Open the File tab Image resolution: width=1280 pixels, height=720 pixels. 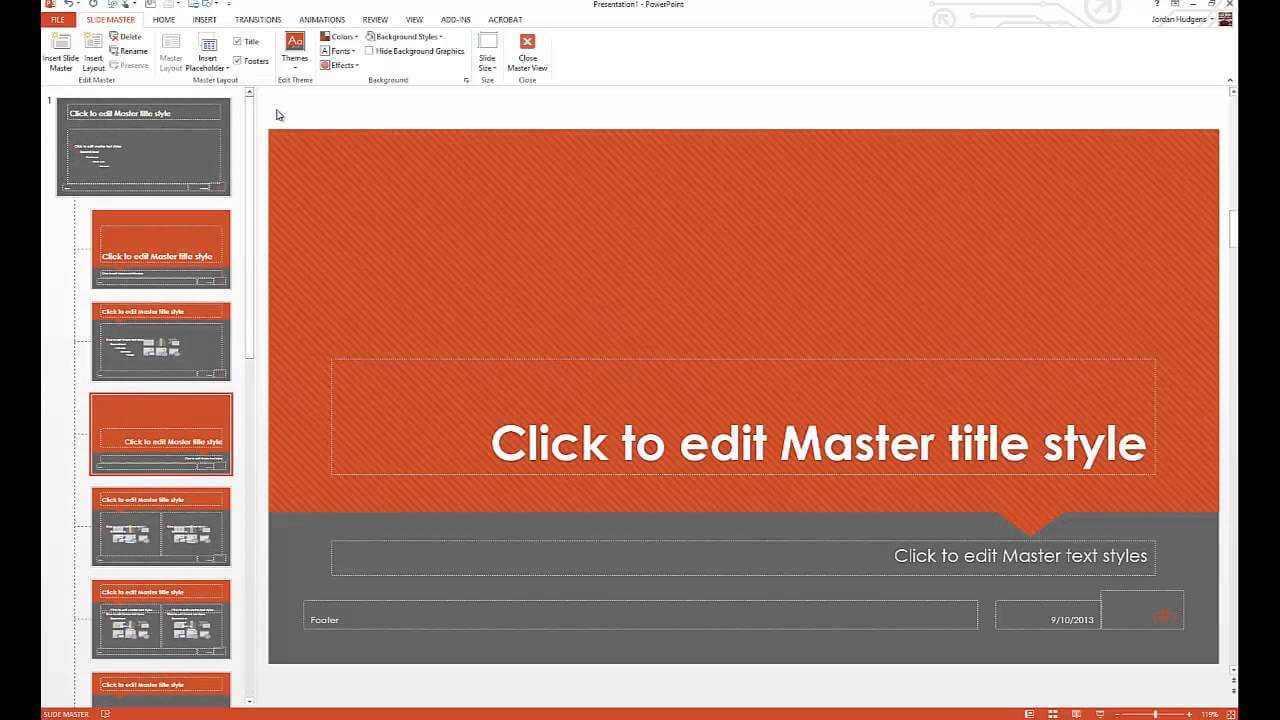click(x=58, y=20)
